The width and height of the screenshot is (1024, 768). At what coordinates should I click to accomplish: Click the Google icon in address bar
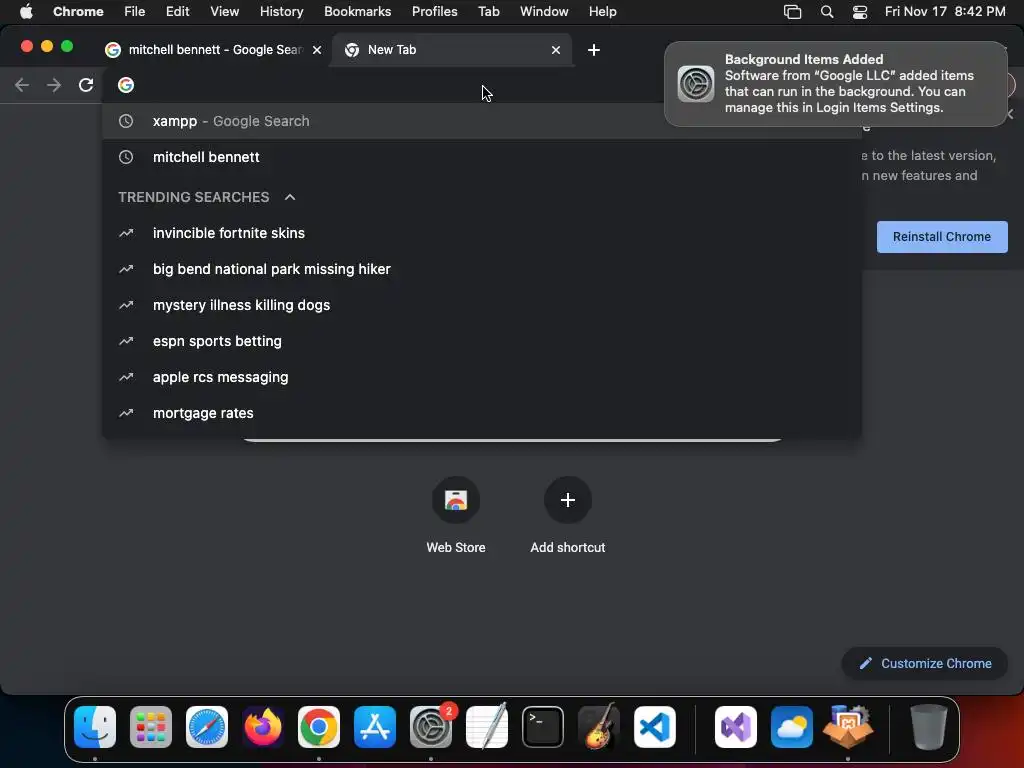point(126,85)
